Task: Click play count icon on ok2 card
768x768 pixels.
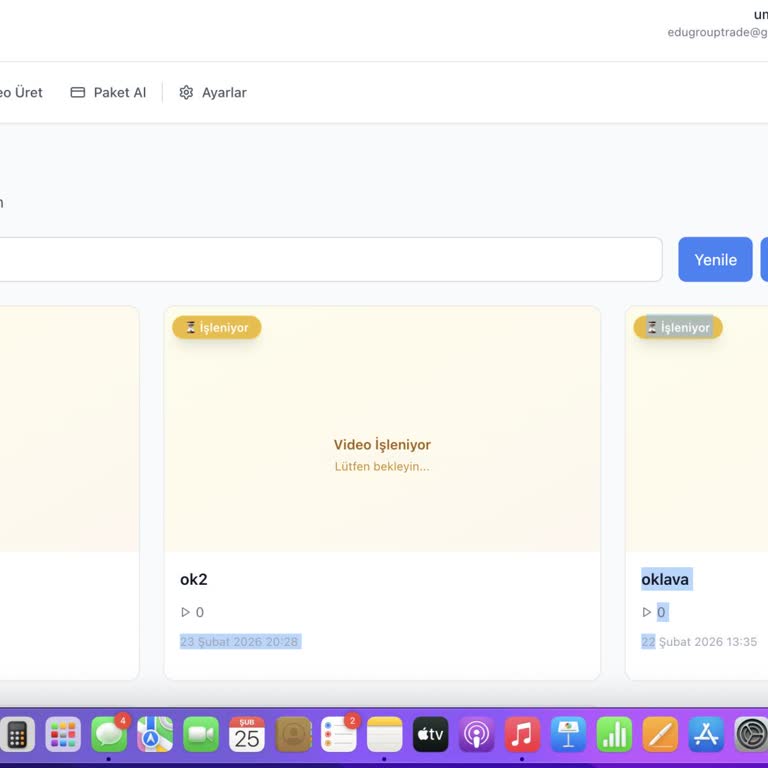Action: (185, 612)
